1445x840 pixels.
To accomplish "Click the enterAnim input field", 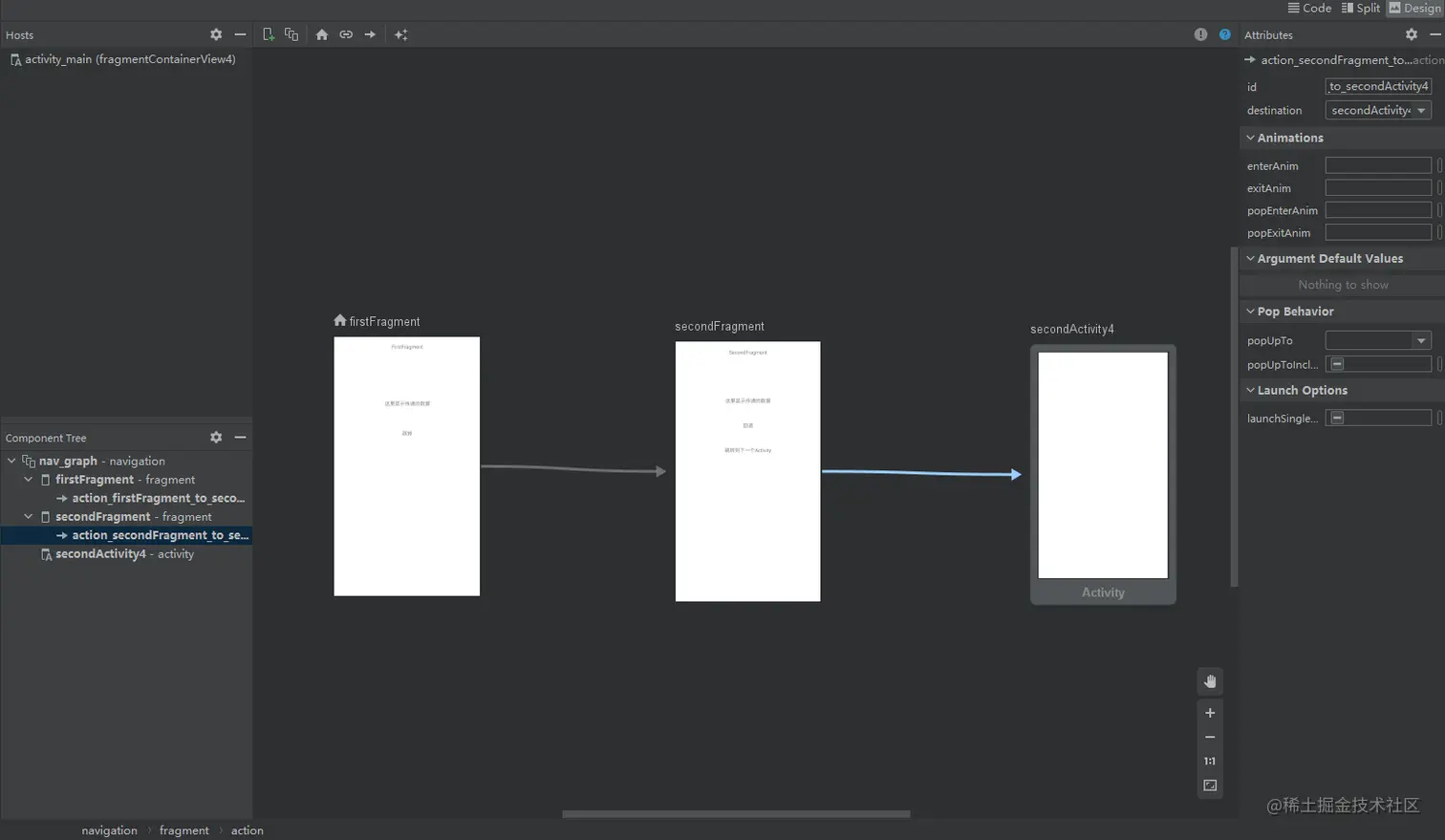I will click(x=1378, y=165).
